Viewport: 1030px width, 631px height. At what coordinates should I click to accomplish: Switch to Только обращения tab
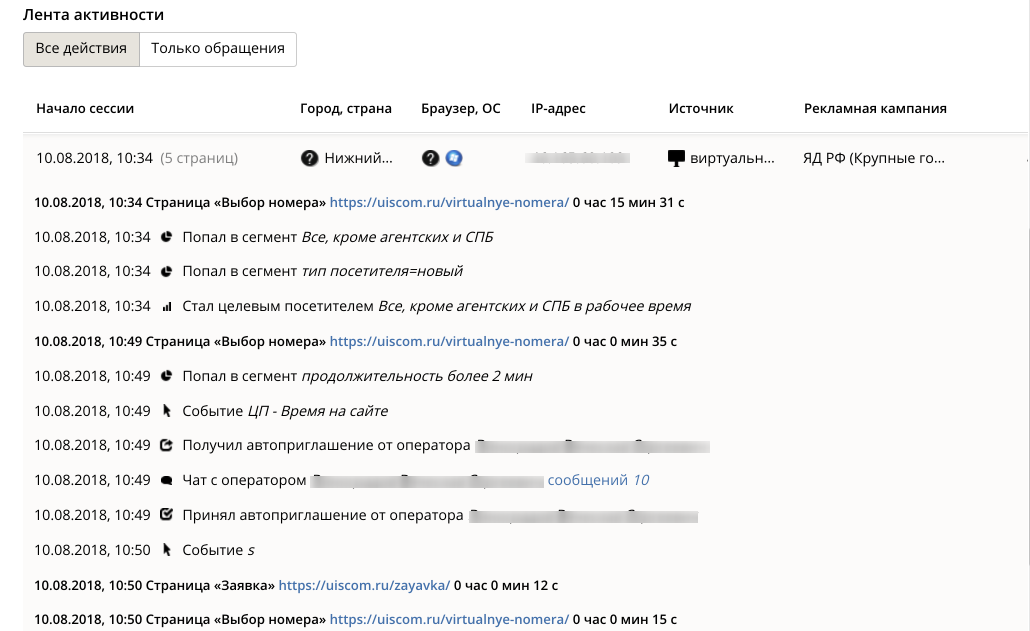218,49
